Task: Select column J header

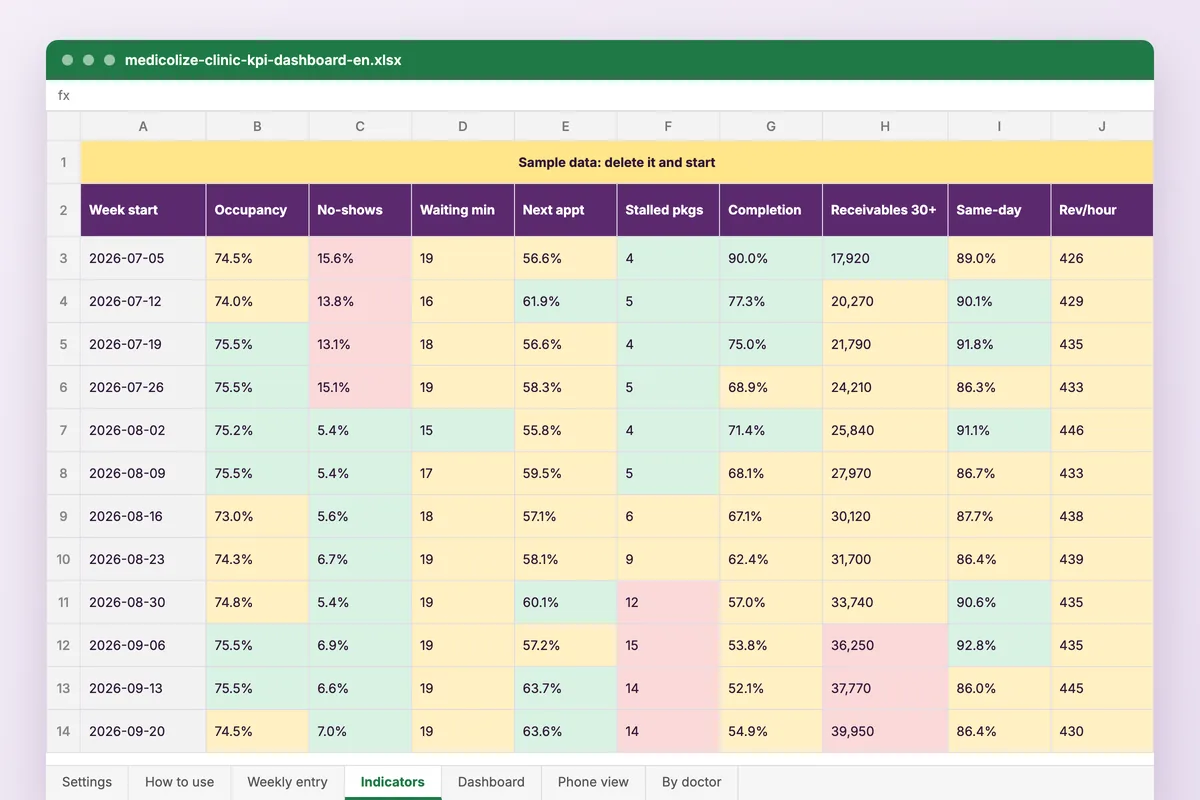Action: (1102, 126)
